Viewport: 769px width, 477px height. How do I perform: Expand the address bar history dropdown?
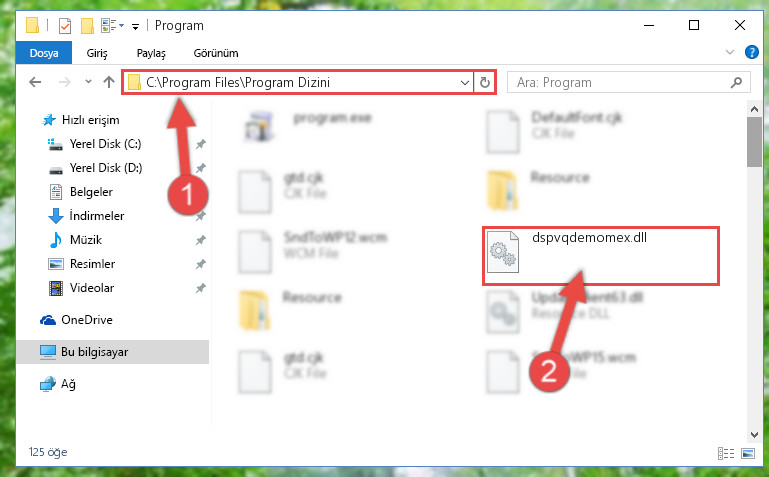coord(464,82)
